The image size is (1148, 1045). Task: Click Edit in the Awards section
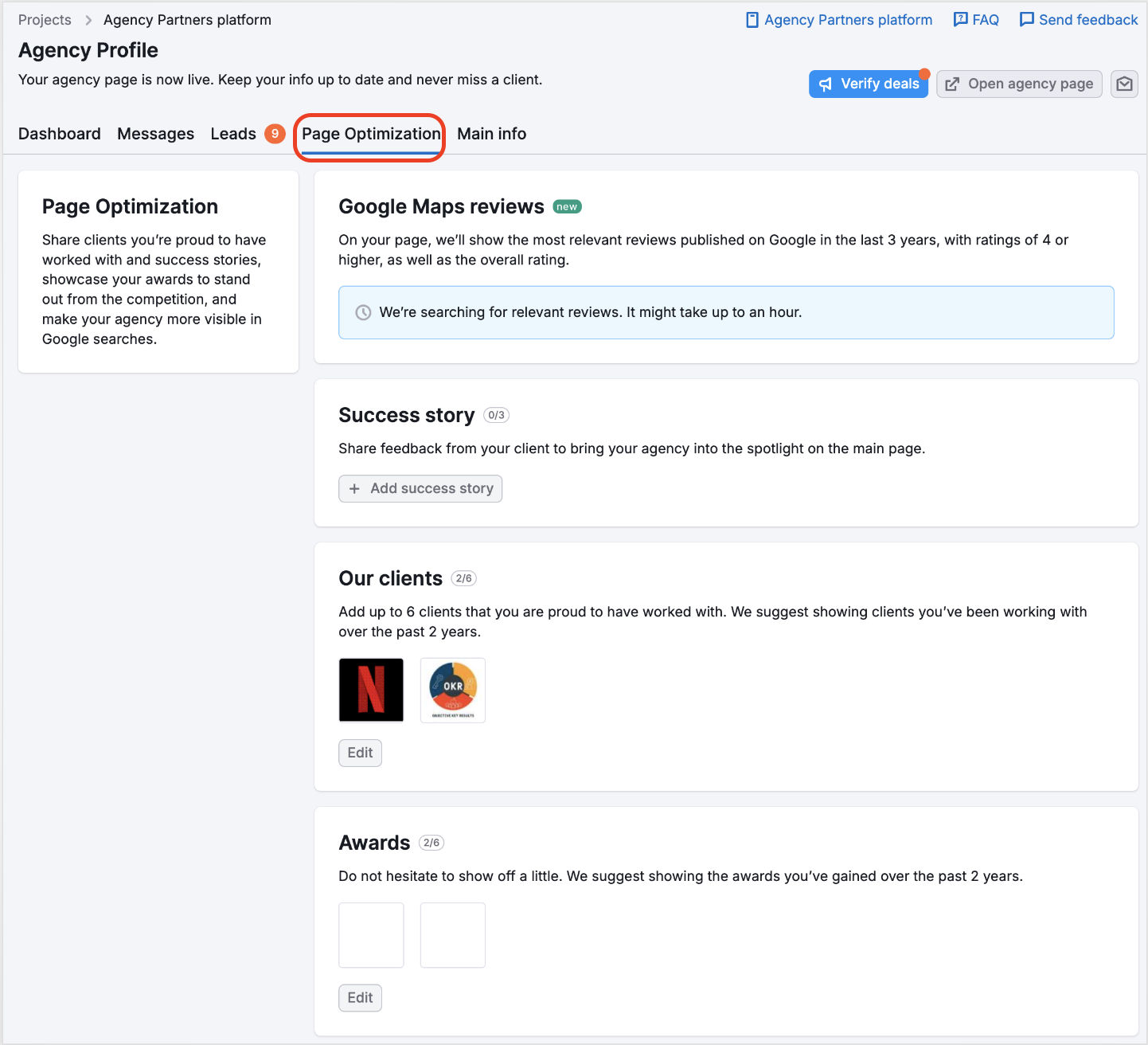click(360, 997)
